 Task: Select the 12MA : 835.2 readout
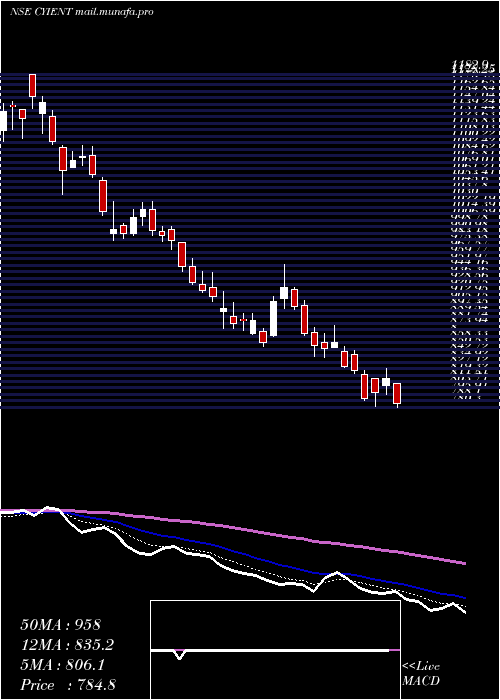tap(67, 645)
